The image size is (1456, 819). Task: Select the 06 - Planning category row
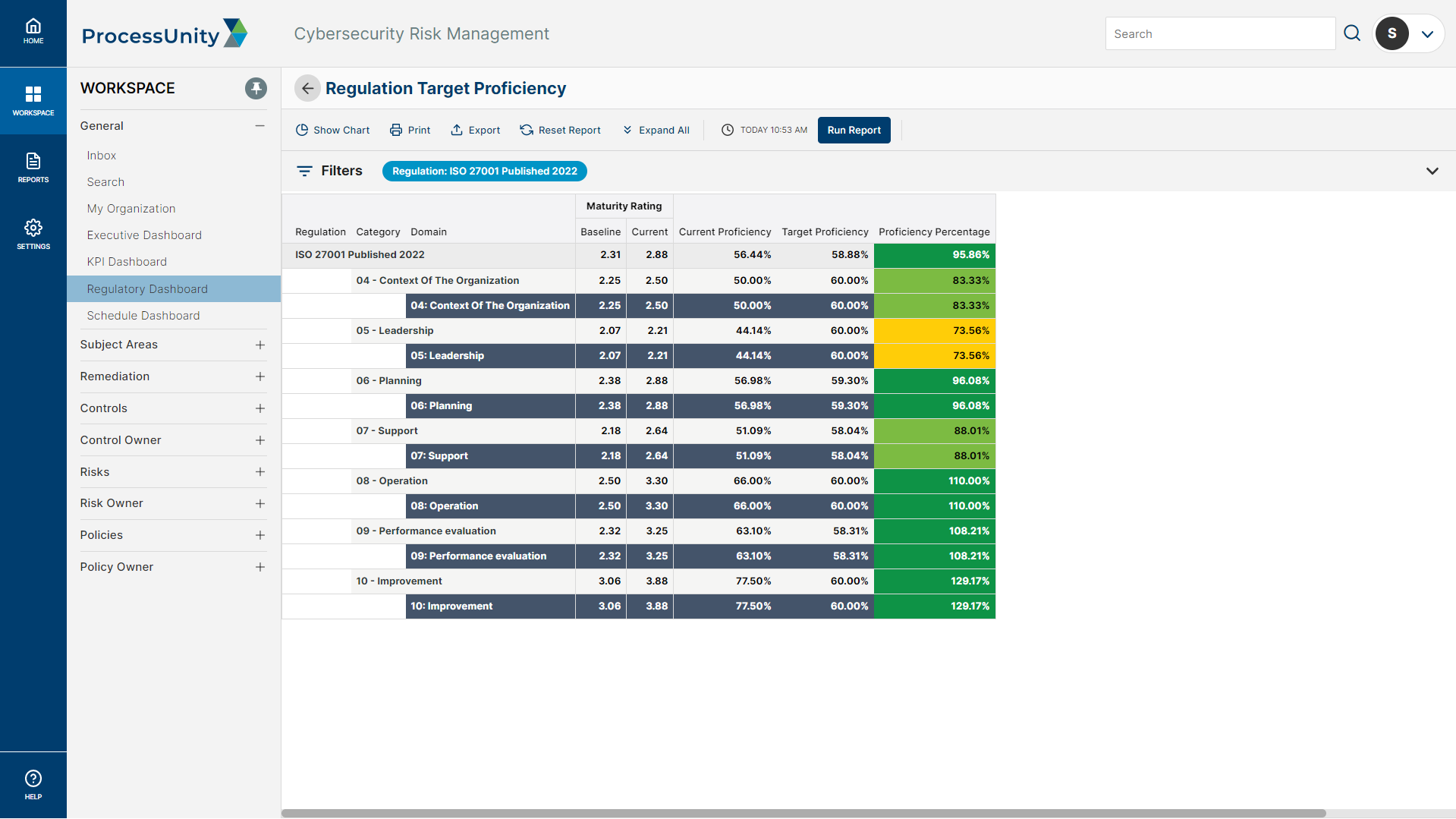[x=638, y=380]
